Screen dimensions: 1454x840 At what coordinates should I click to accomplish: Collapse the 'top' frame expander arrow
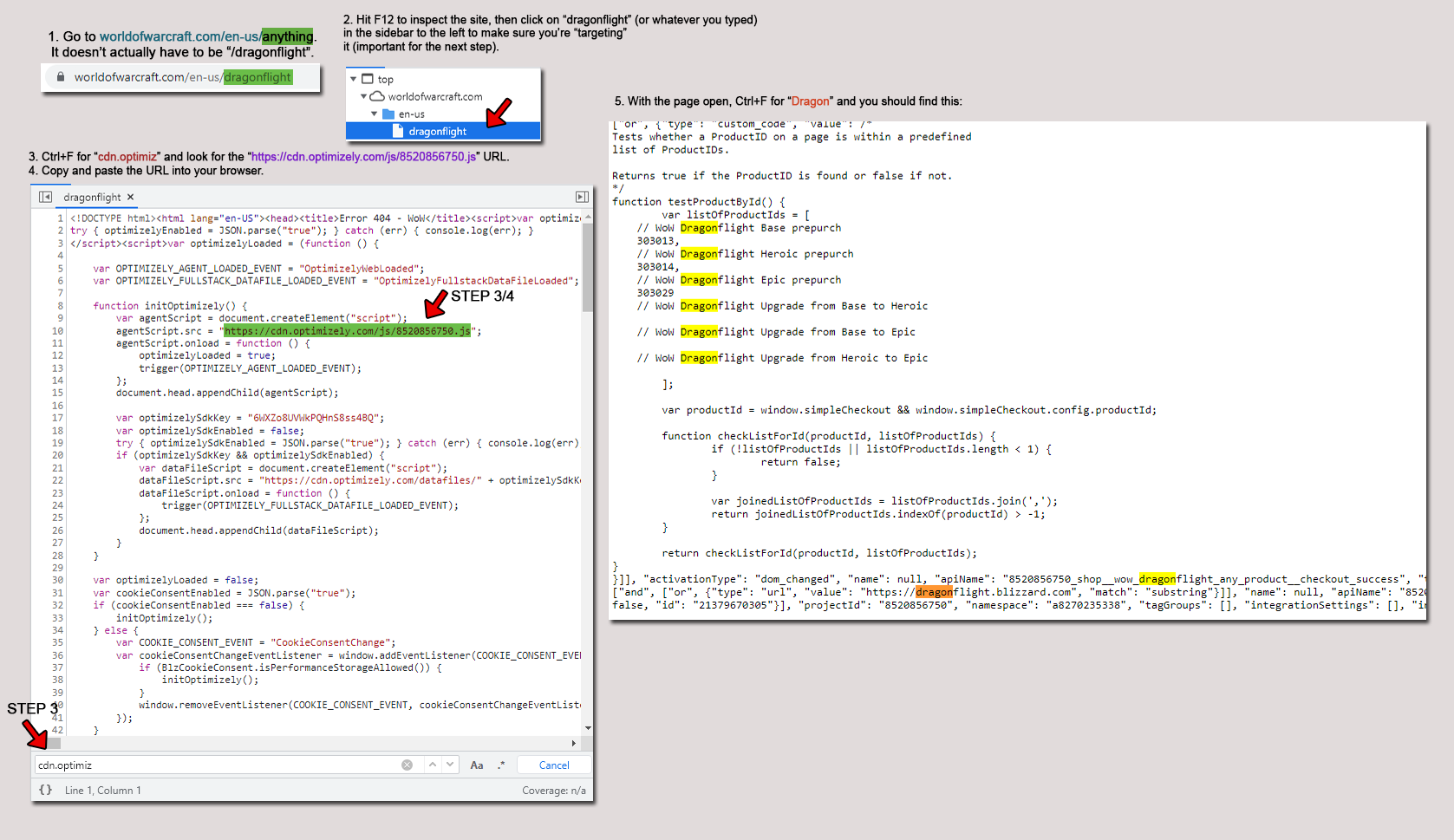point(354,79)
